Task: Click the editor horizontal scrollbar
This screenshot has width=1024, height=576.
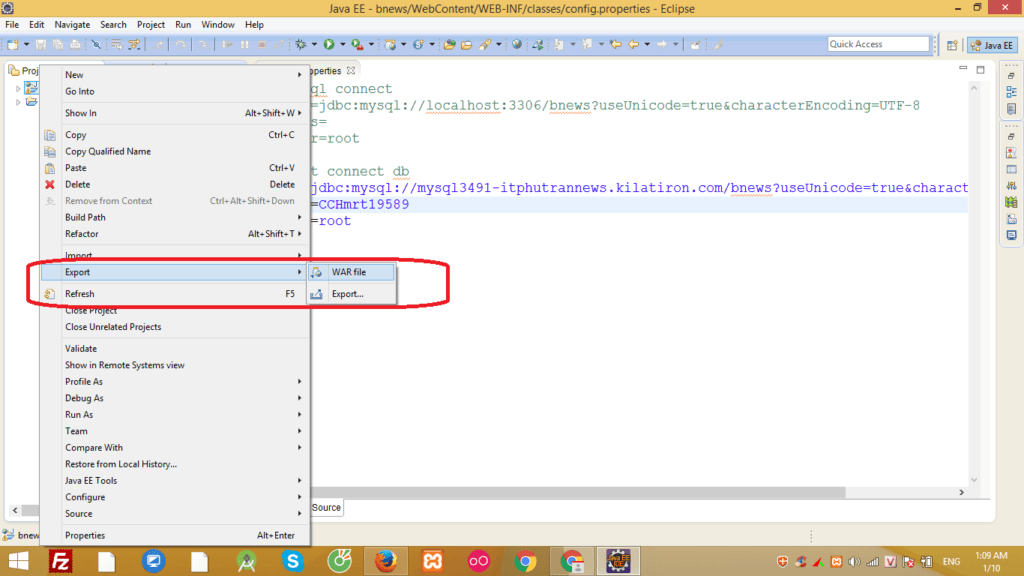Action: (579, 492)
